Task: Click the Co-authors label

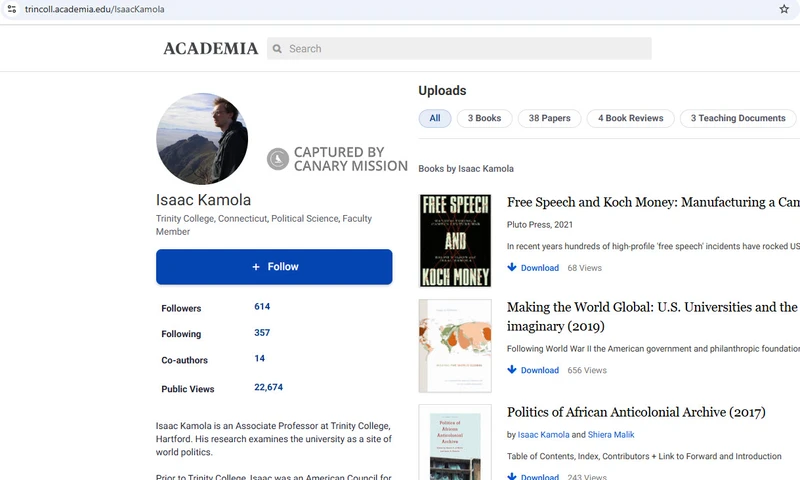Action: point(185,360)
